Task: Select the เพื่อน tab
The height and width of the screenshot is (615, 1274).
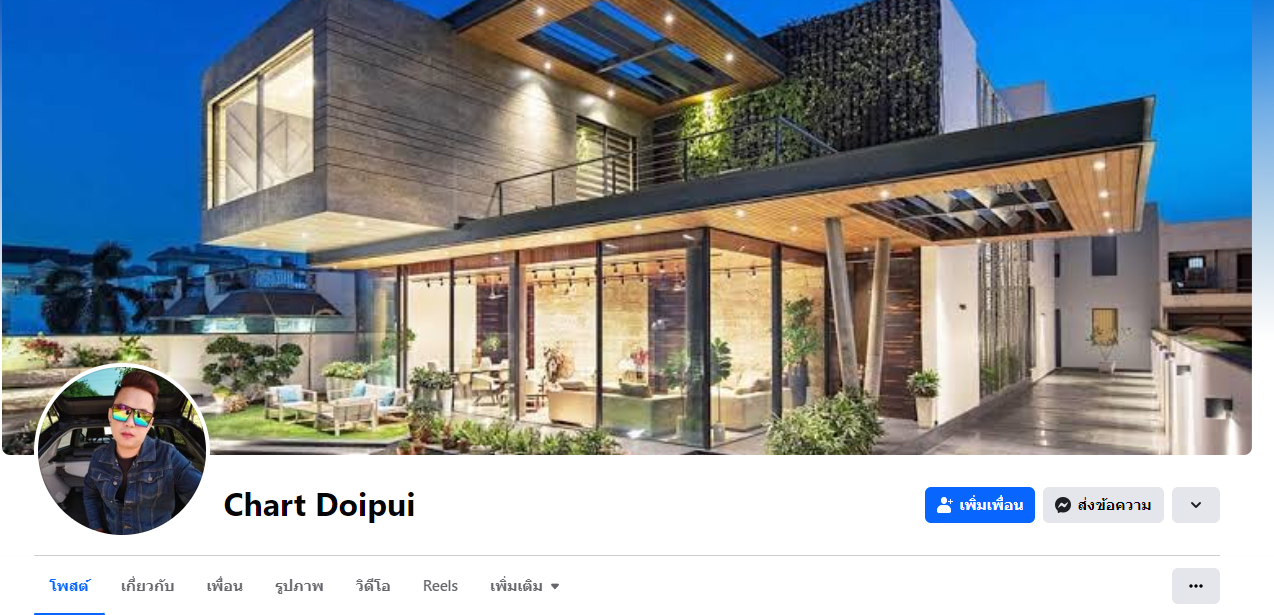Action: [x=224, y=586]
